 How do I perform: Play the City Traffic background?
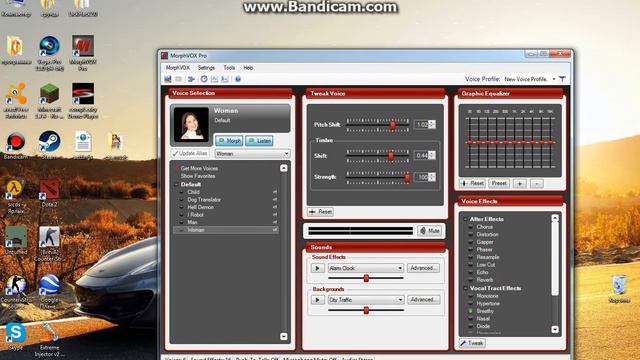point(318,300)
